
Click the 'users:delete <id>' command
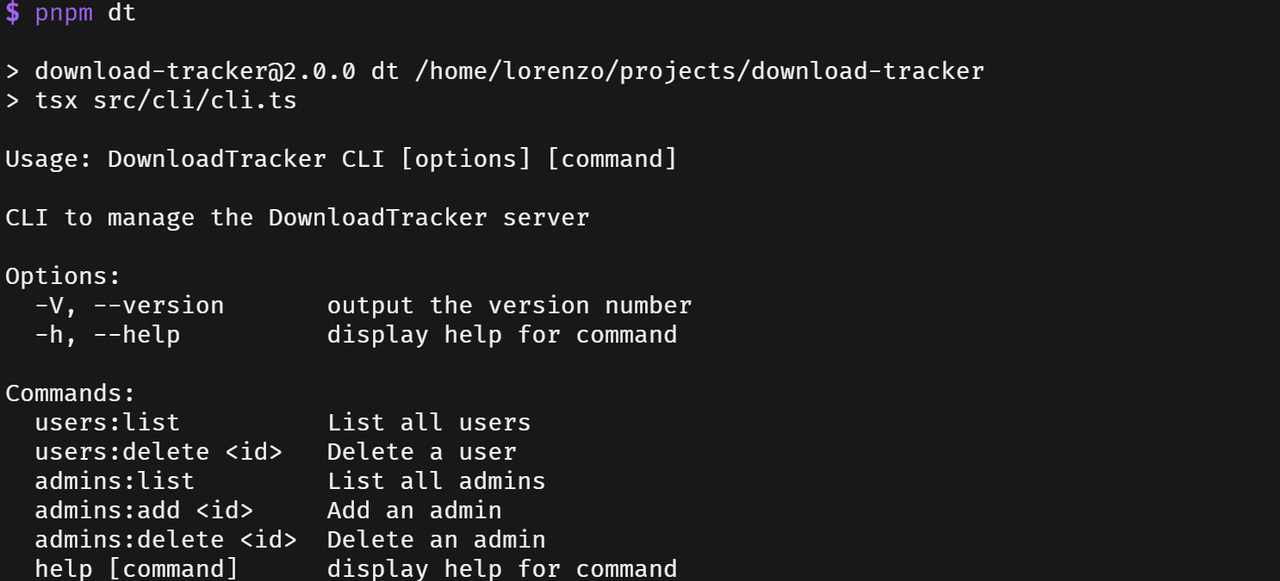158,452
